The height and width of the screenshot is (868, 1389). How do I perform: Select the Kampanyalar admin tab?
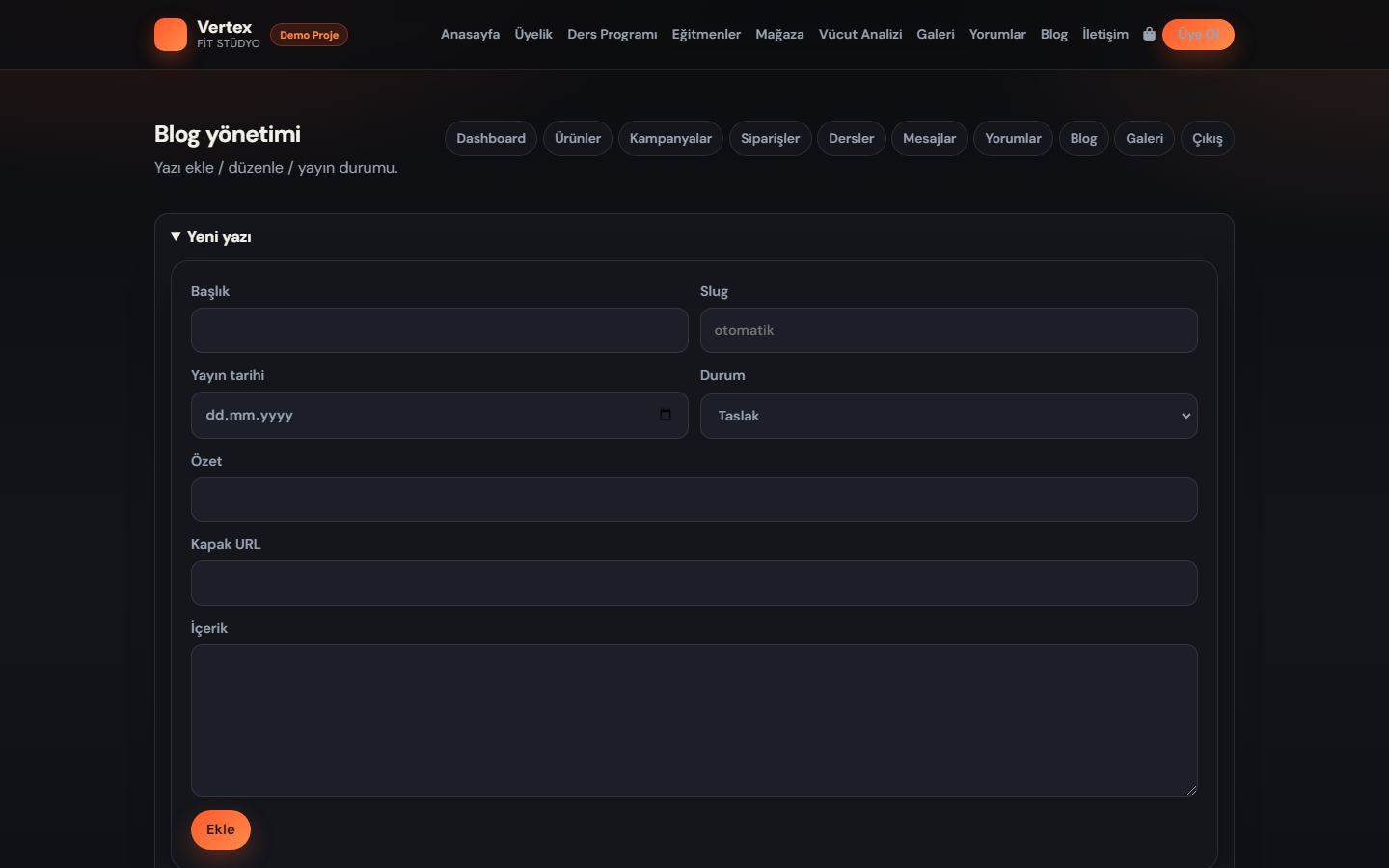(670, 139)
